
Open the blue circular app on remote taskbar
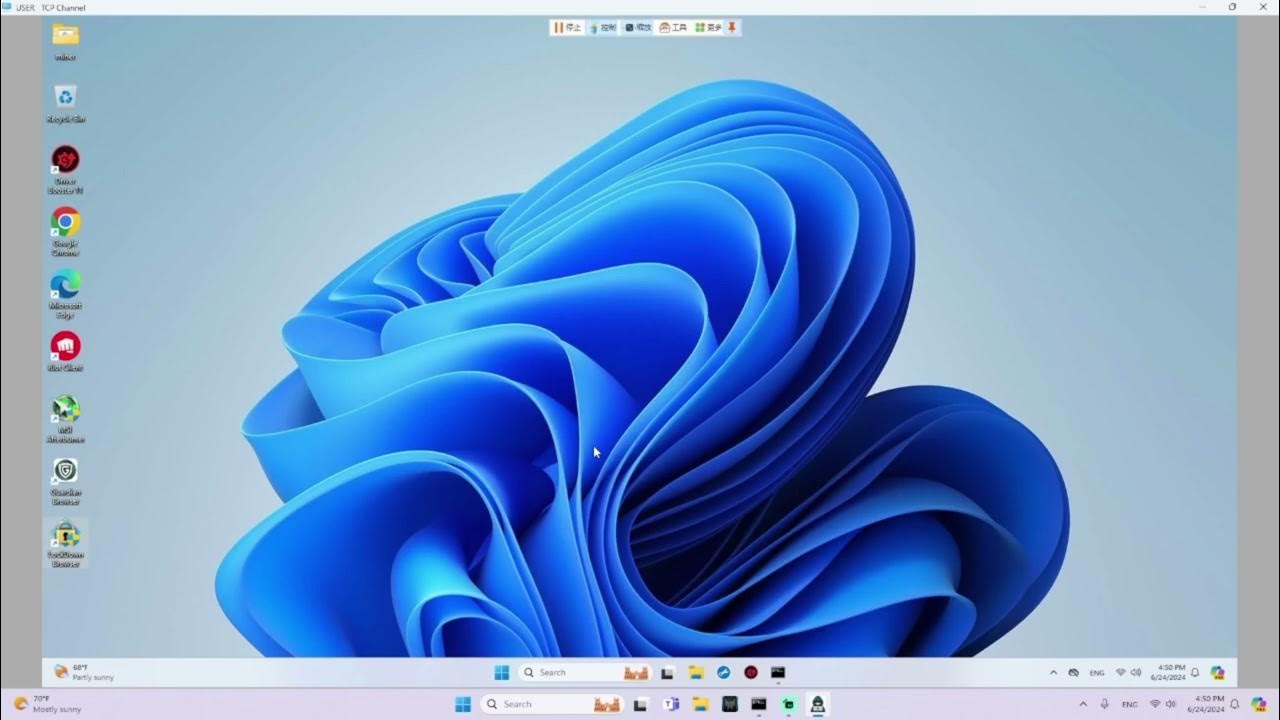(723, 672)
